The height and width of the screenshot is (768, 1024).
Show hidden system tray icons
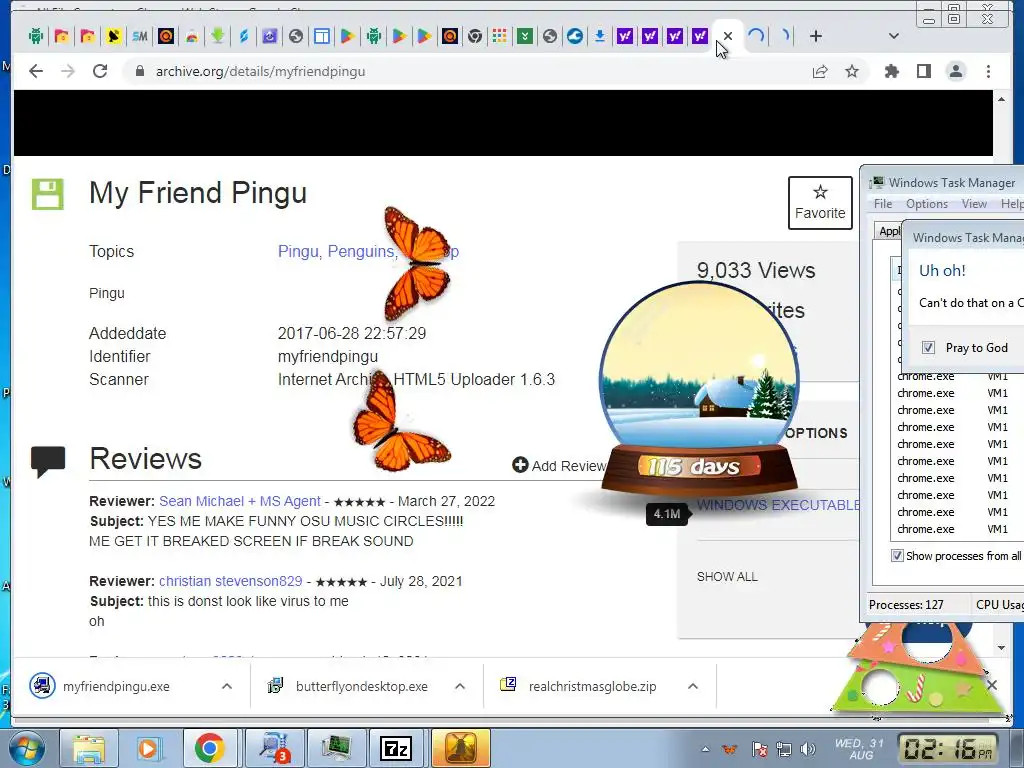tap(705, 749)
